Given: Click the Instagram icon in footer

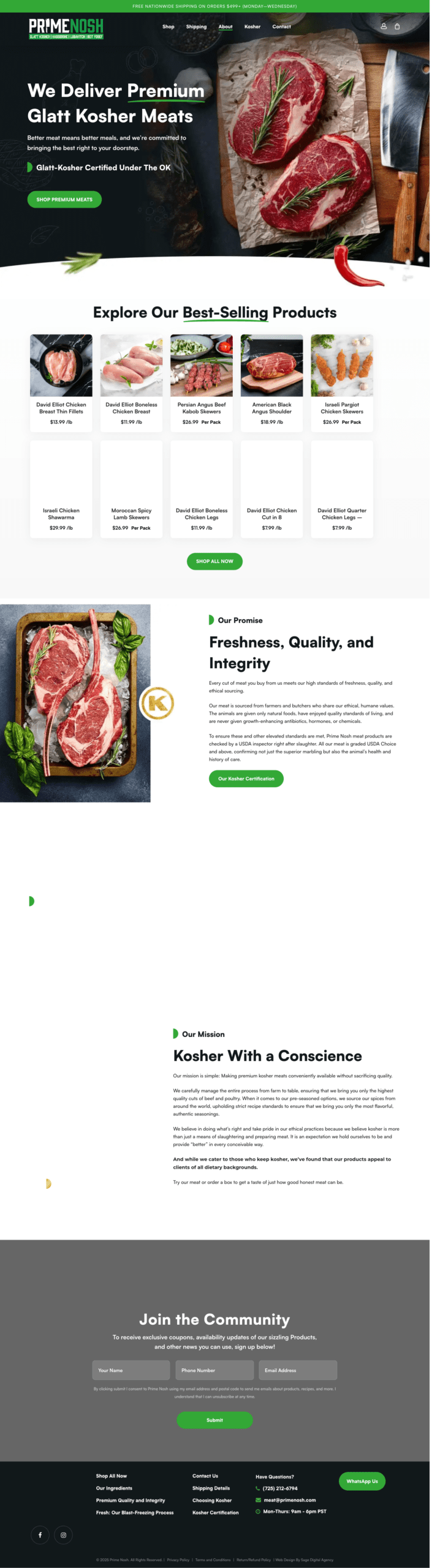Looking at the screenshot, I should 64,1534.
